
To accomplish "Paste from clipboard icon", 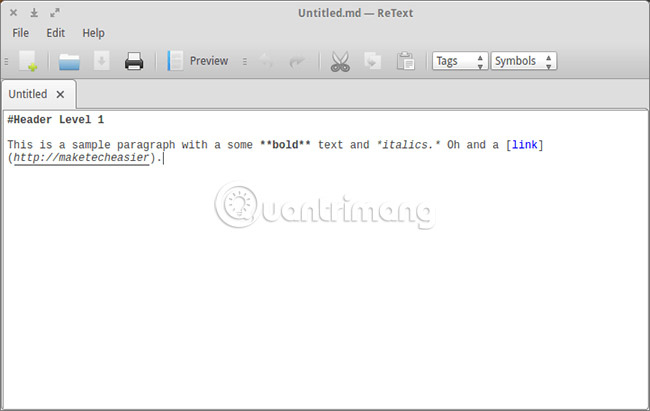I will (405, 61).
